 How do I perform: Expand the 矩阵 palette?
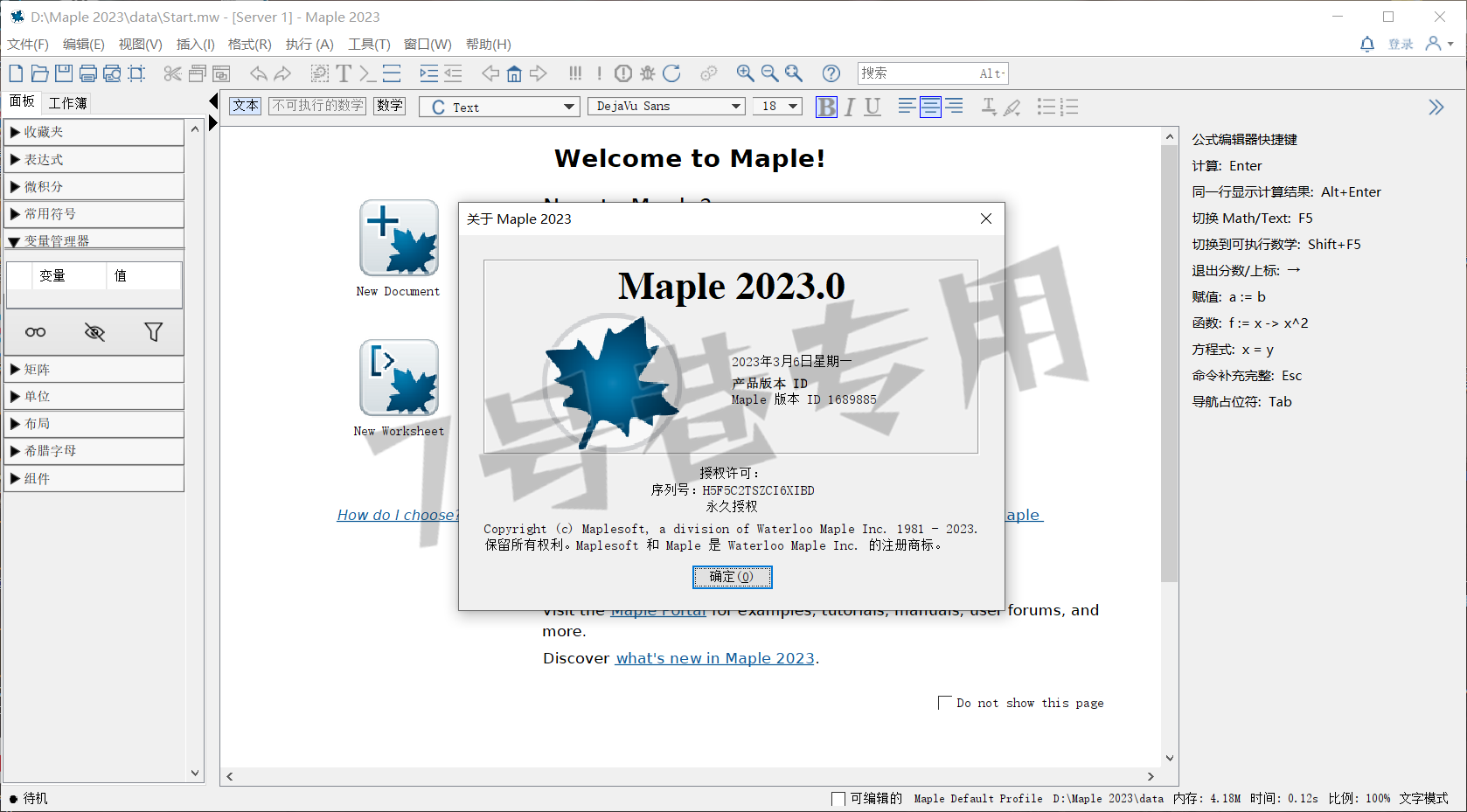point(94,370)
